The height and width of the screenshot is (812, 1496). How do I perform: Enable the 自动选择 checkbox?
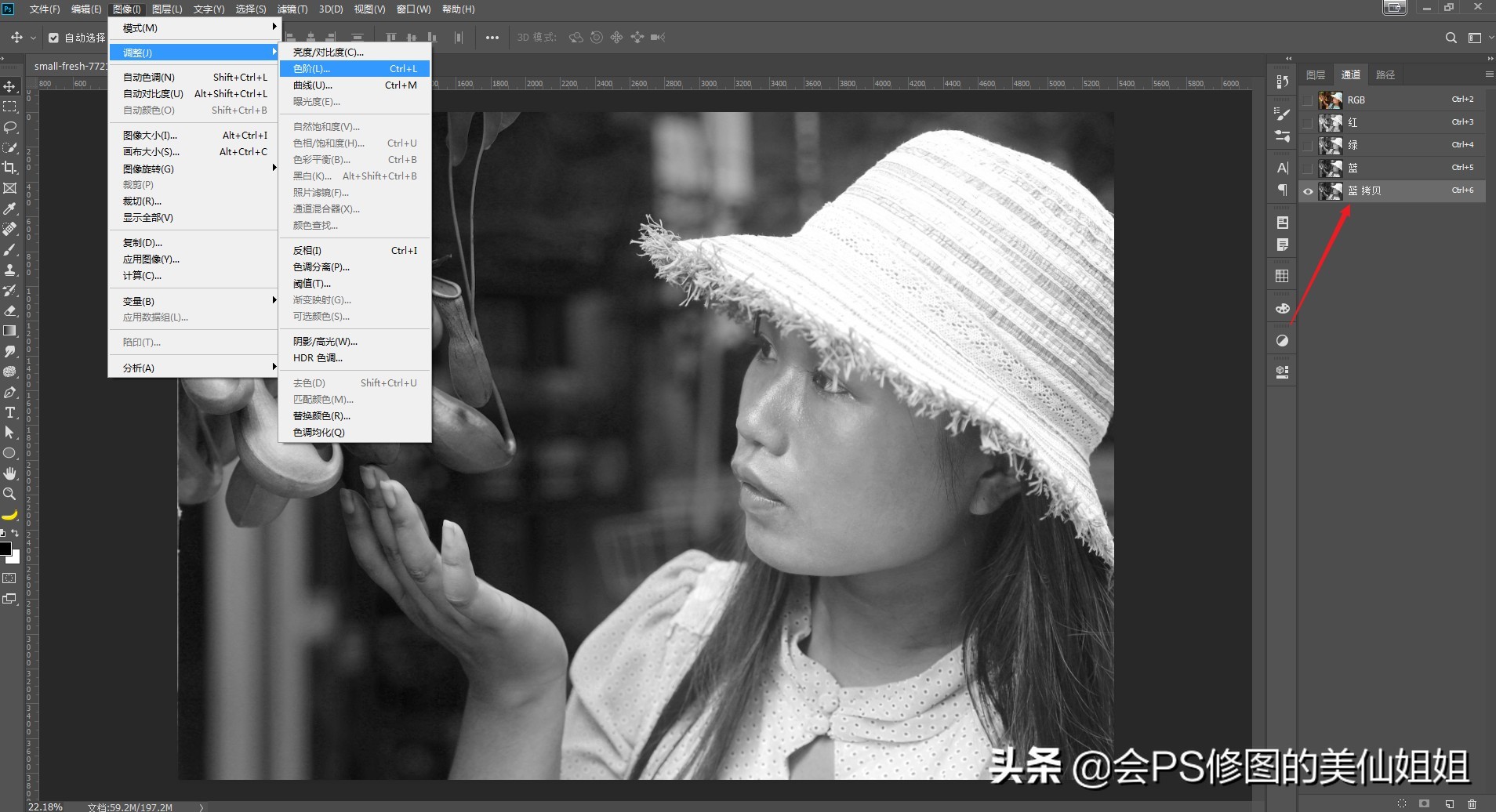[53, 37]
